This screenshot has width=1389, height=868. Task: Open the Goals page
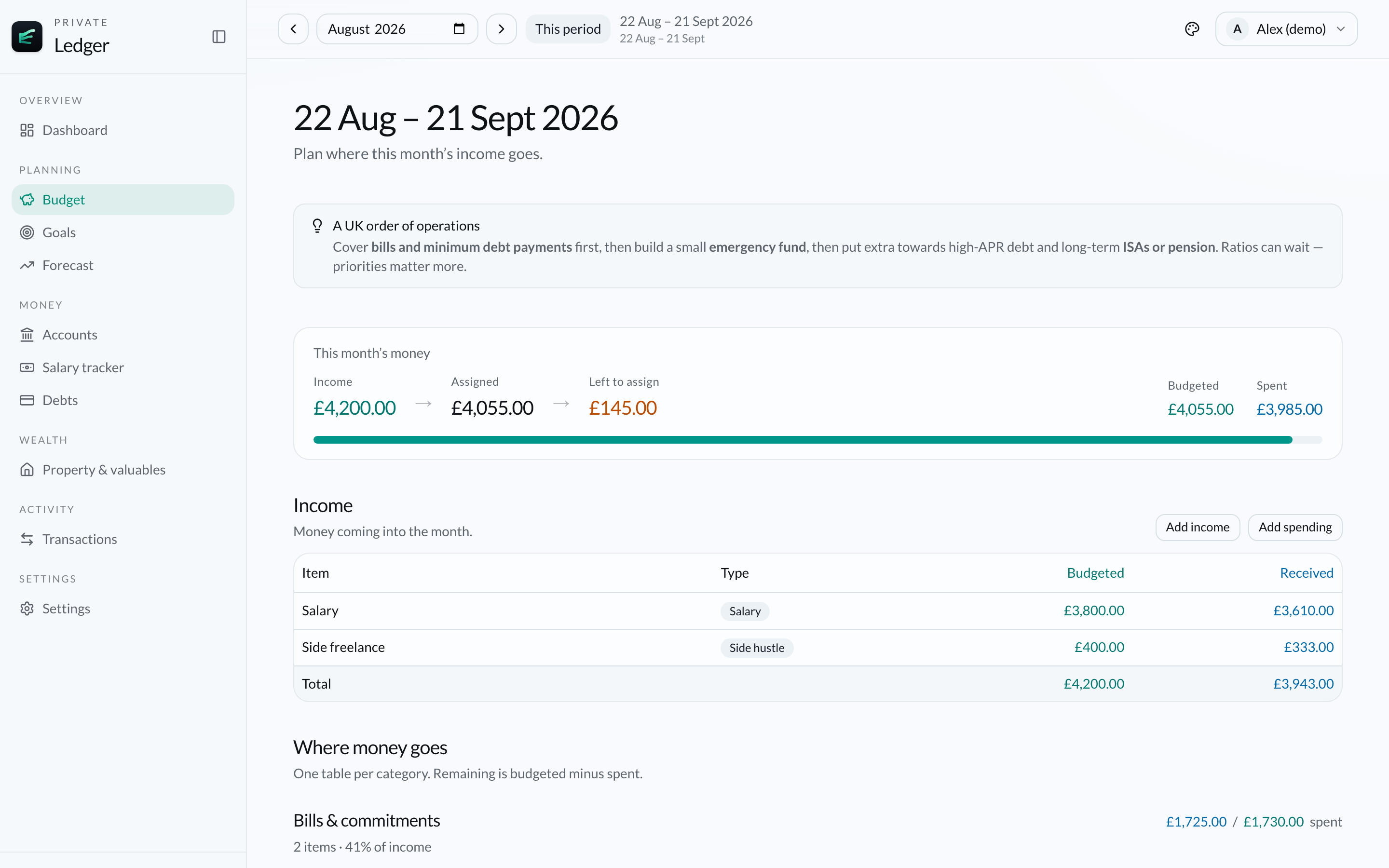(x=123, y=232)
